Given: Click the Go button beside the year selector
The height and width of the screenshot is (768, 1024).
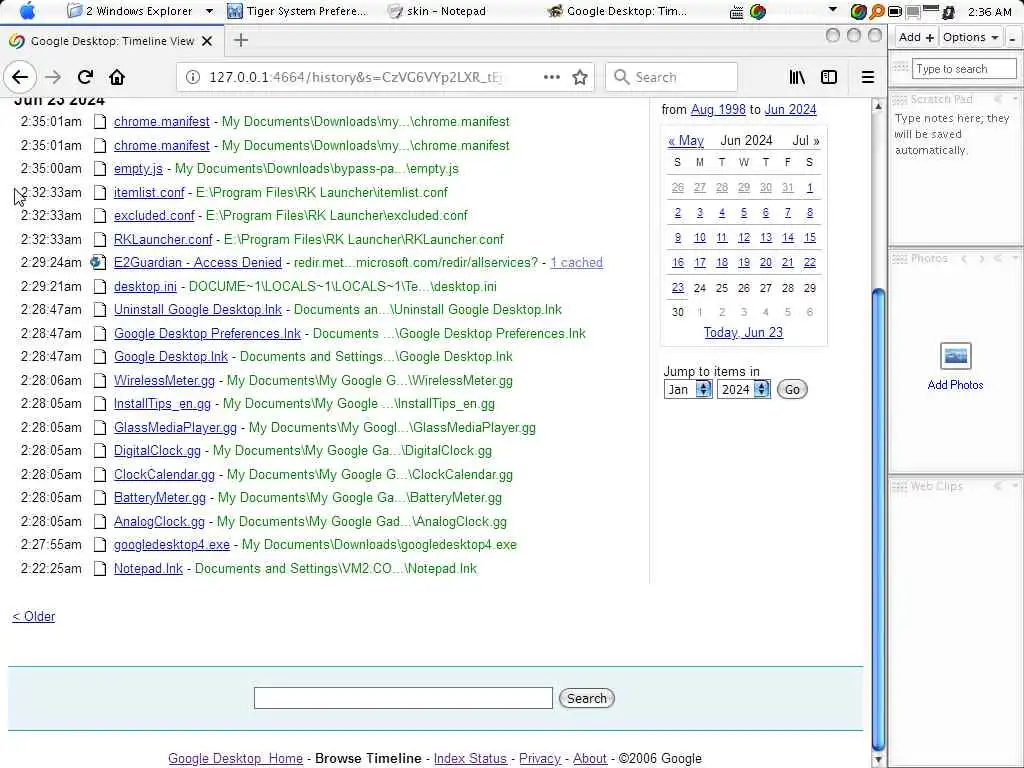Looking at the screenshot, I should 792,390.
